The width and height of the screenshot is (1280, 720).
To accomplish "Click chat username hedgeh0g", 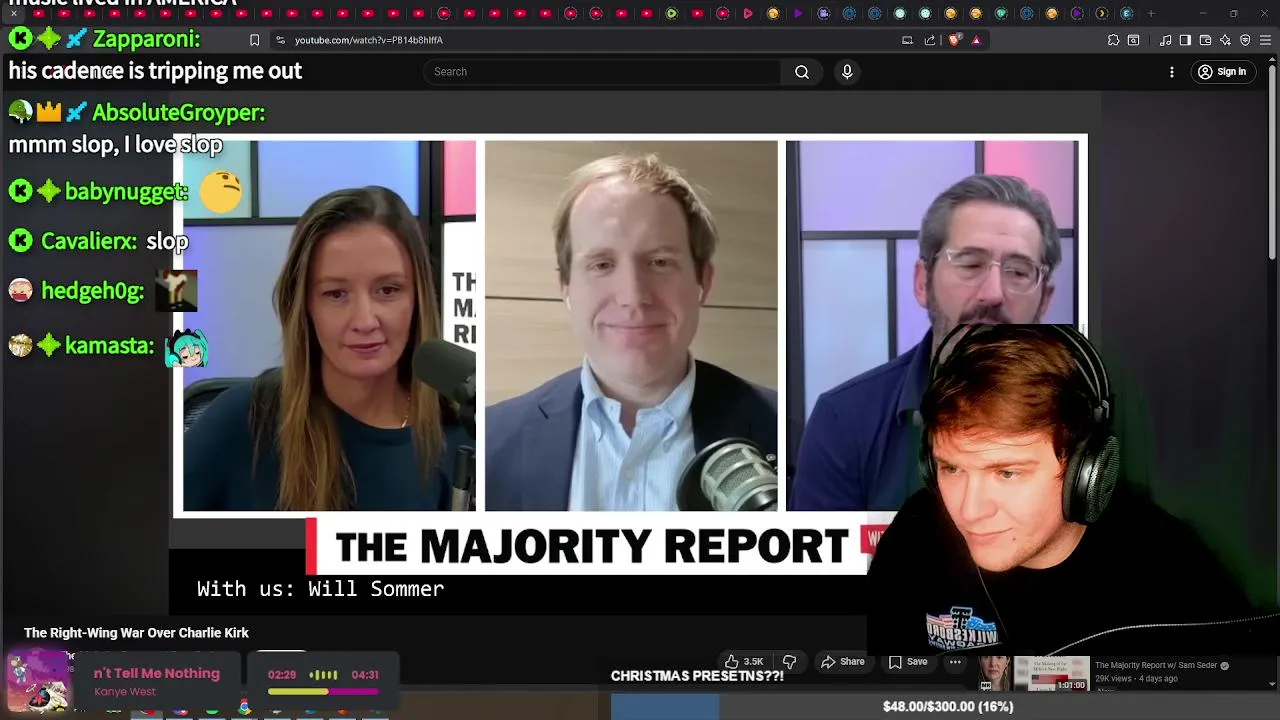I will point(93,291).
